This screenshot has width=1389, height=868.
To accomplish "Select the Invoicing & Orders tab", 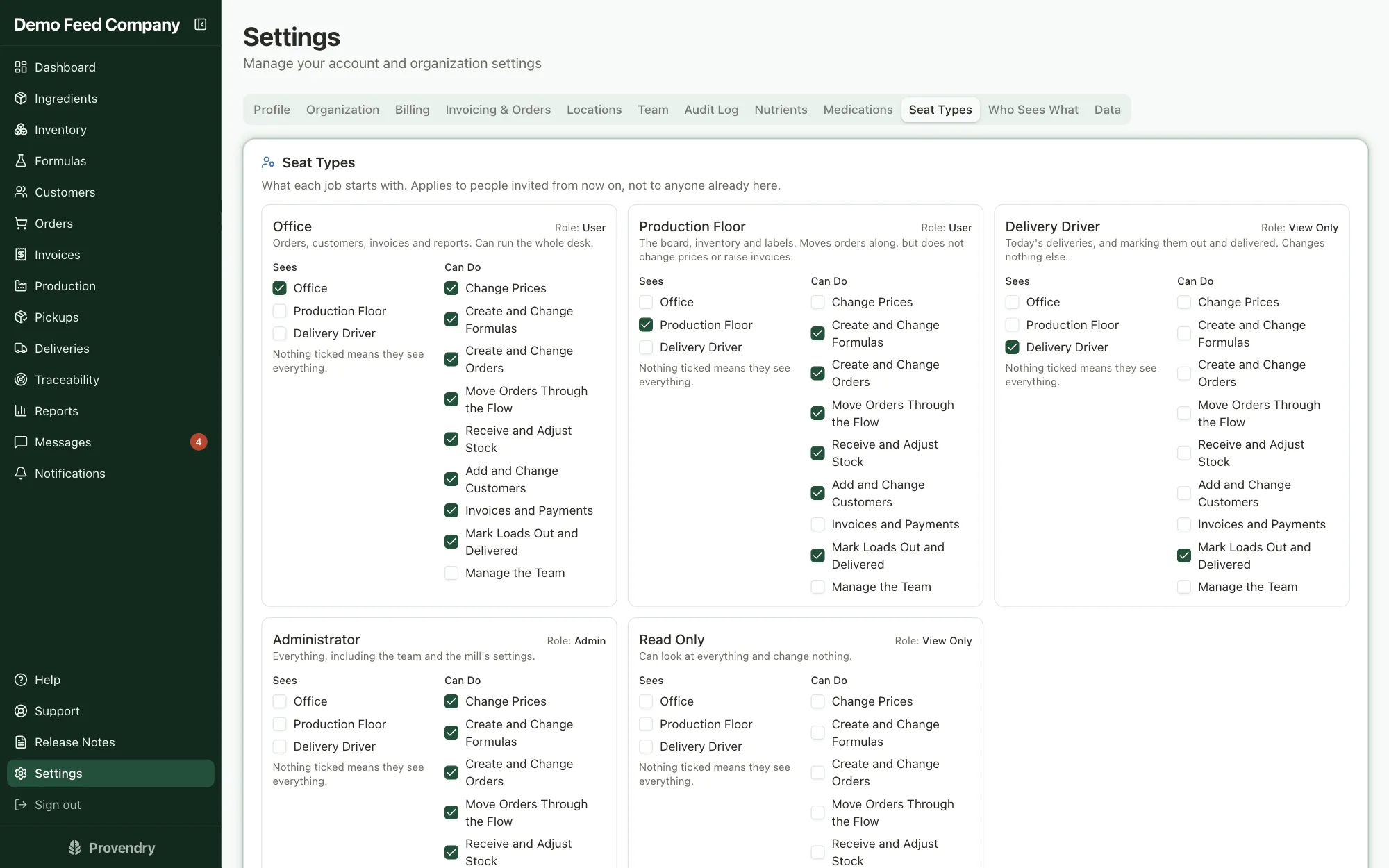I will pyautogui.click(x=498, y=110).
